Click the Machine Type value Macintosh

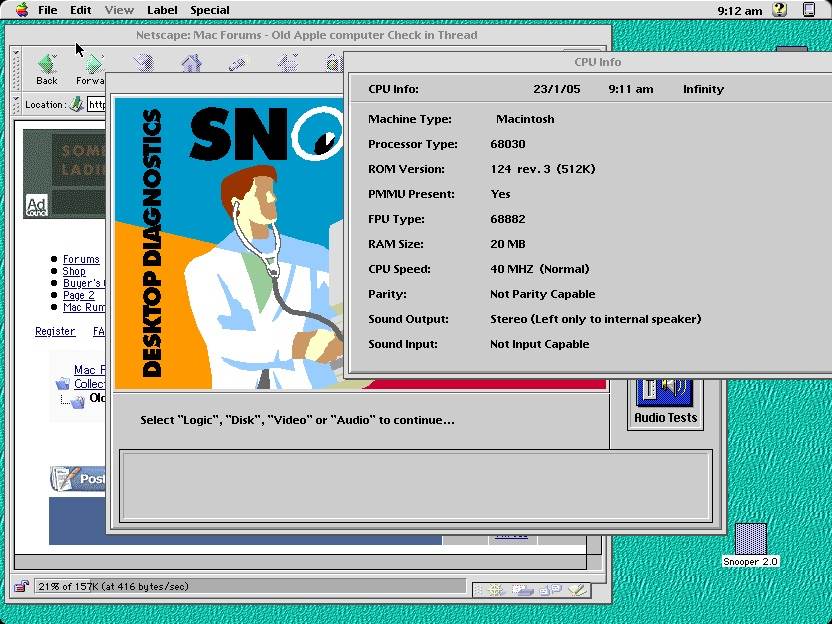point(525,119)
